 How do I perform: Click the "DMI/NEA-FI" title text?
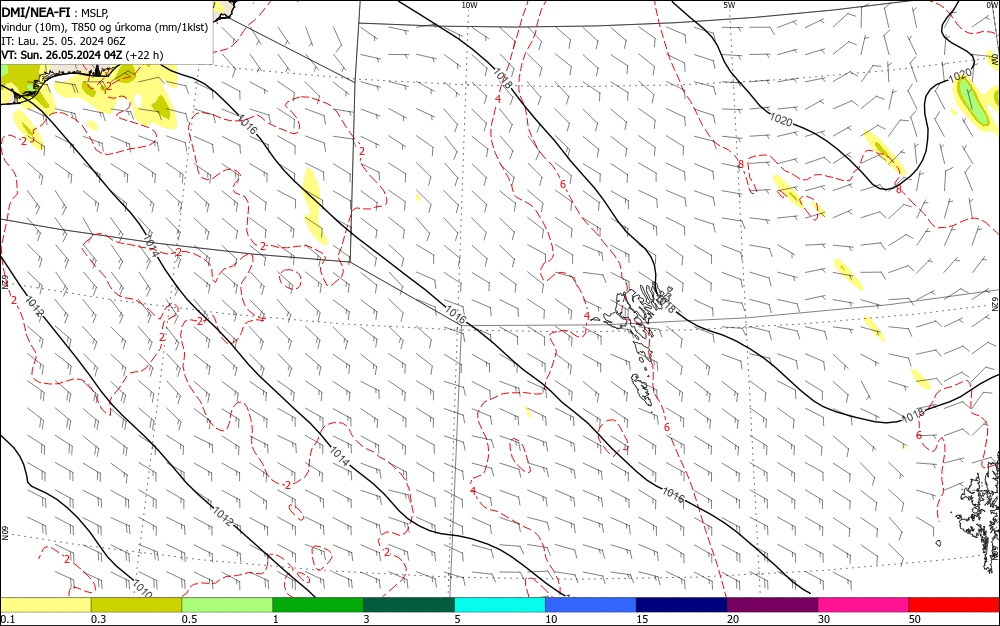click(x=36, y=12)
